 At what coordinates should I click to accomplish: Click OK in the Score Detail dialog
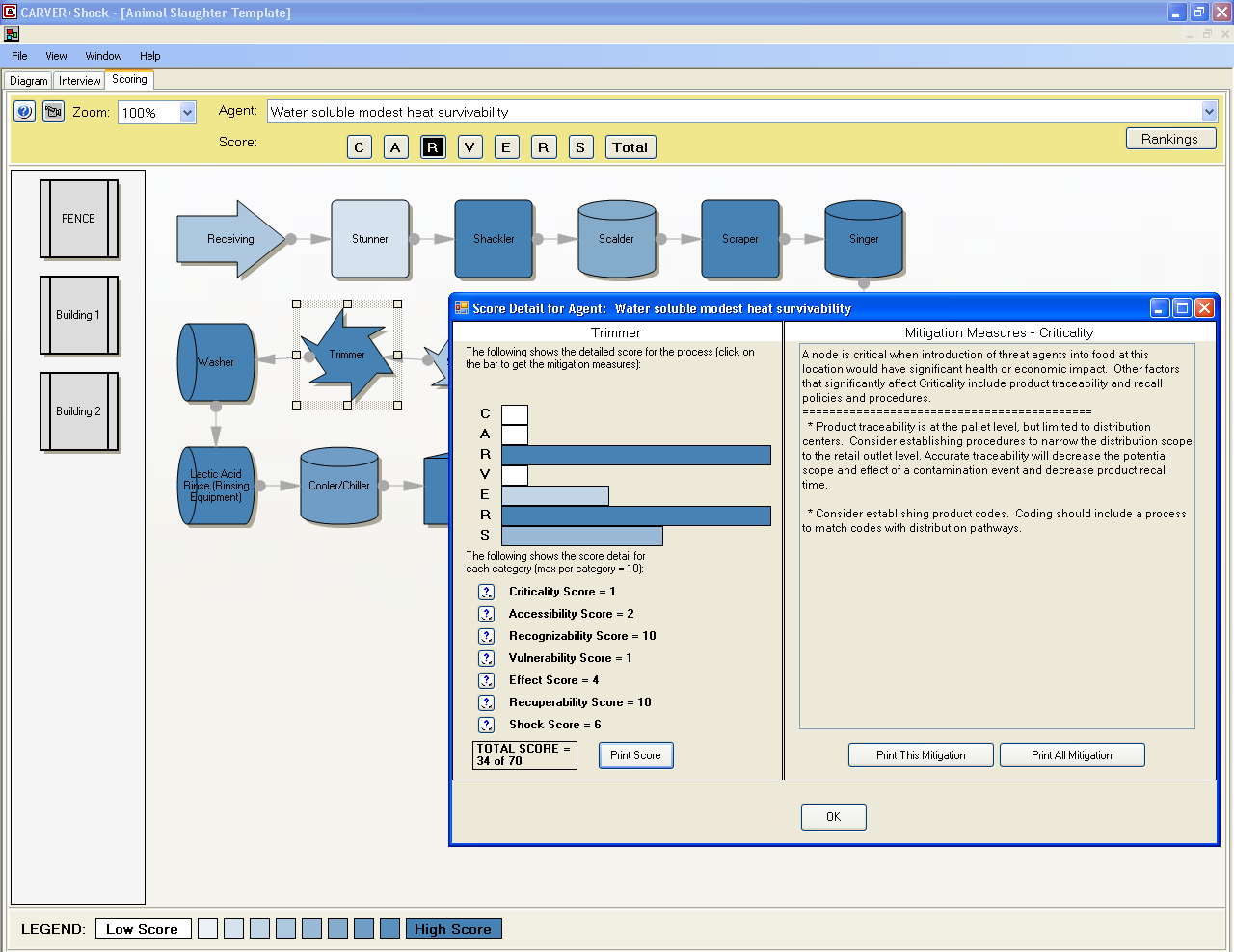[834, 817]
